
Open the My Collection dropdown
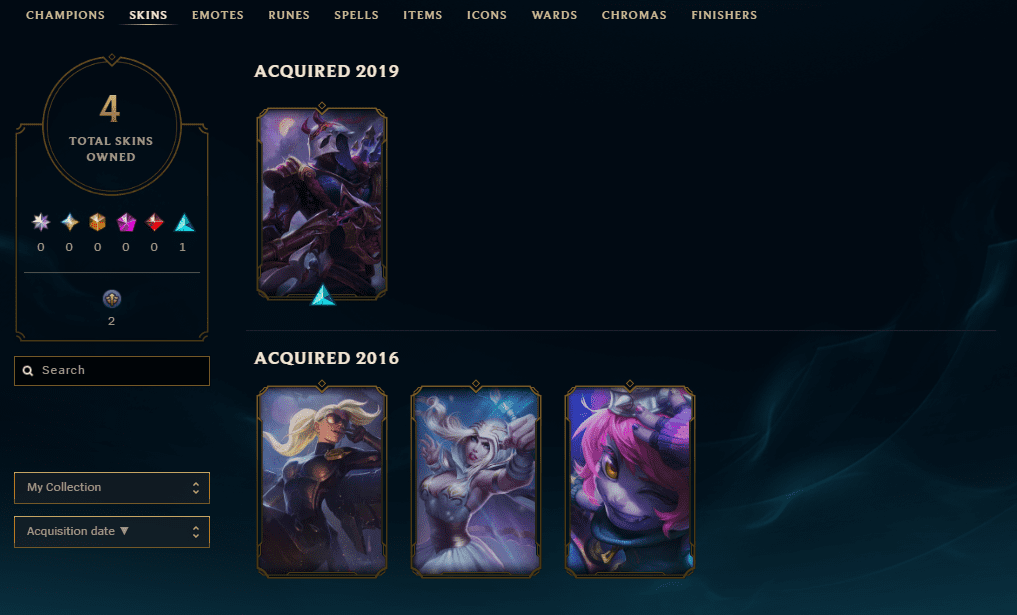[112, 488]
